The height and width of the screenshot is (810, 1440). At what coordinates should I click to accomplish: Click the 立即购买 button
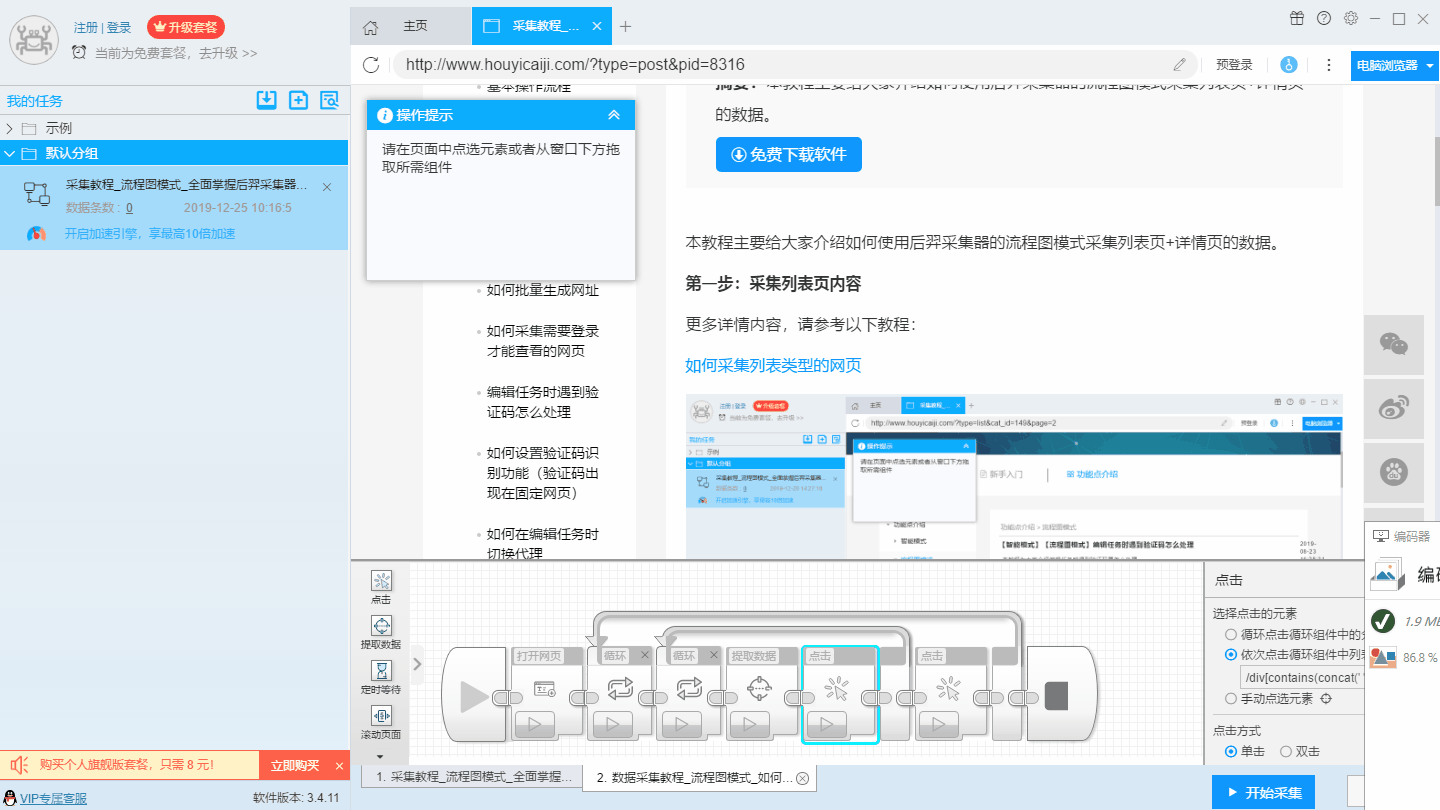[x=295, y=765]
